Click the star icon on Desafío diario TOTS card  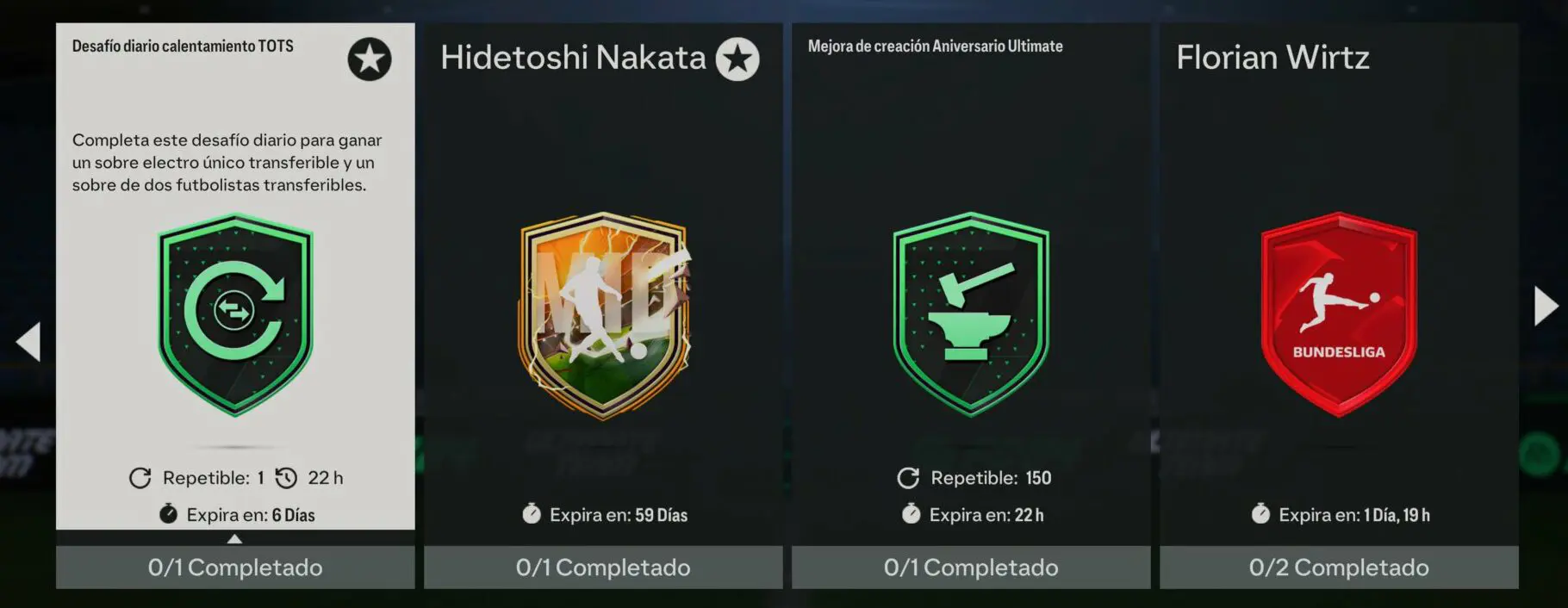tap(370, 59)
